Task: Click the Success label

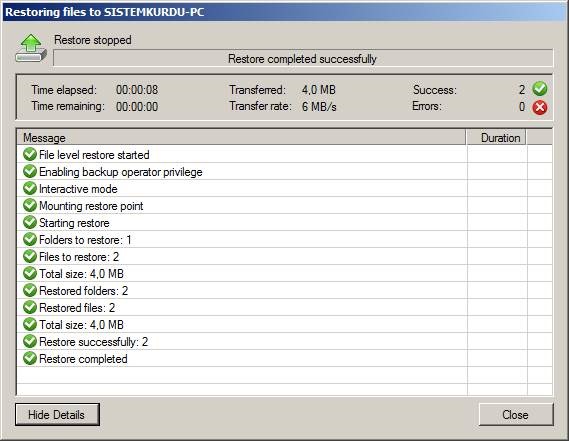Action: [435, 90]
